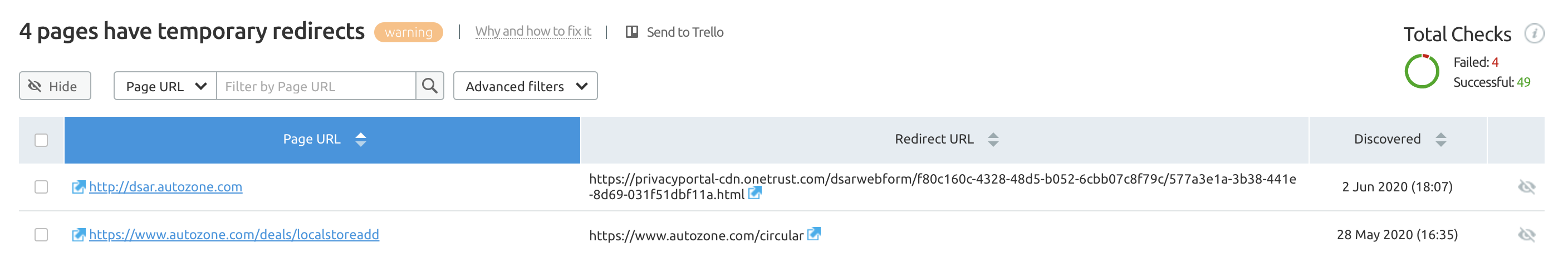The width and height of the screenshot is (1568, 257).
Task: Check the localstoreadd row checkbox
Action: click(41, 235)
